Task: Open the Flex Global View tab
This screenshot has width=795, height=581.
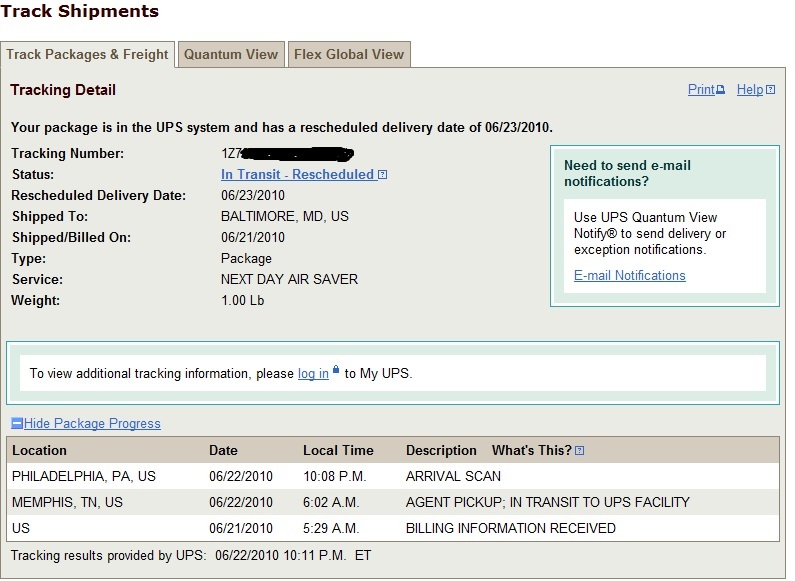Action: [x=349, y=54]
